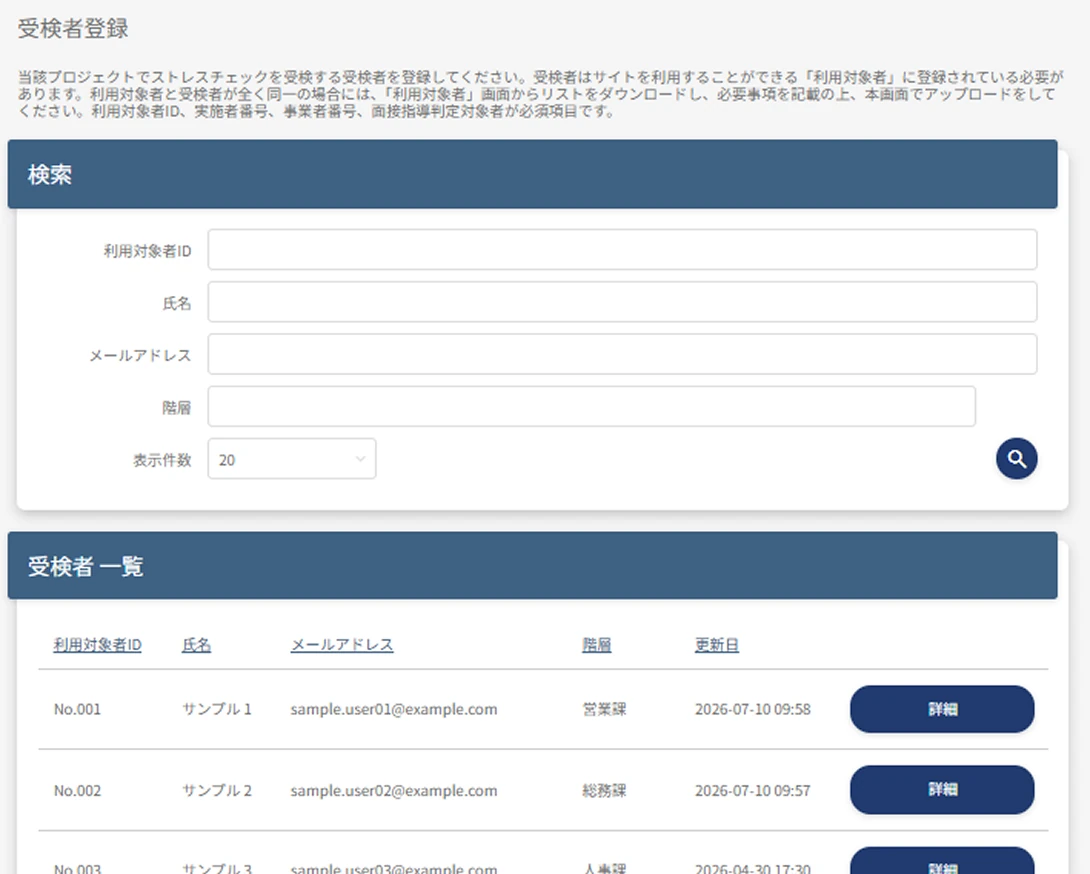Open 詳細 for the No.002 row

942,790
